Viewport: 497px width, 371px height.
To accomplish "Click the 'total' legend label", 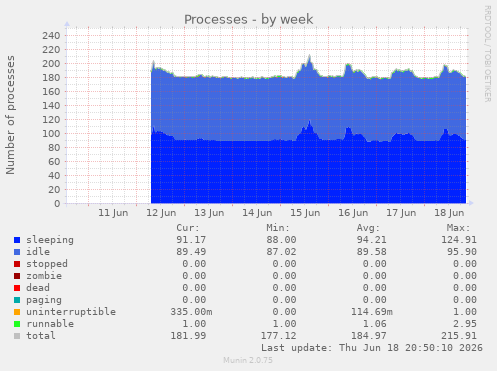I will (x=41, y=336).
